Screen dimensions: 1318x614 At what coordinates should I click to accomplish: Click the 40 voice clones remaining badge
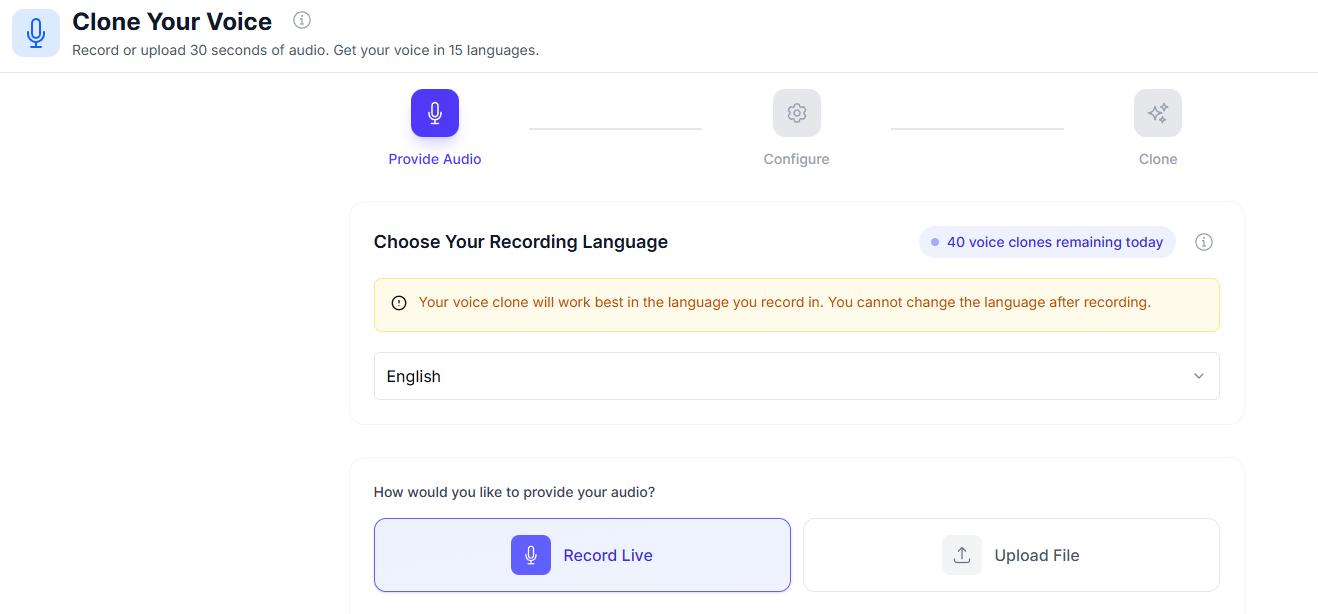click(x=1047, y=242)
